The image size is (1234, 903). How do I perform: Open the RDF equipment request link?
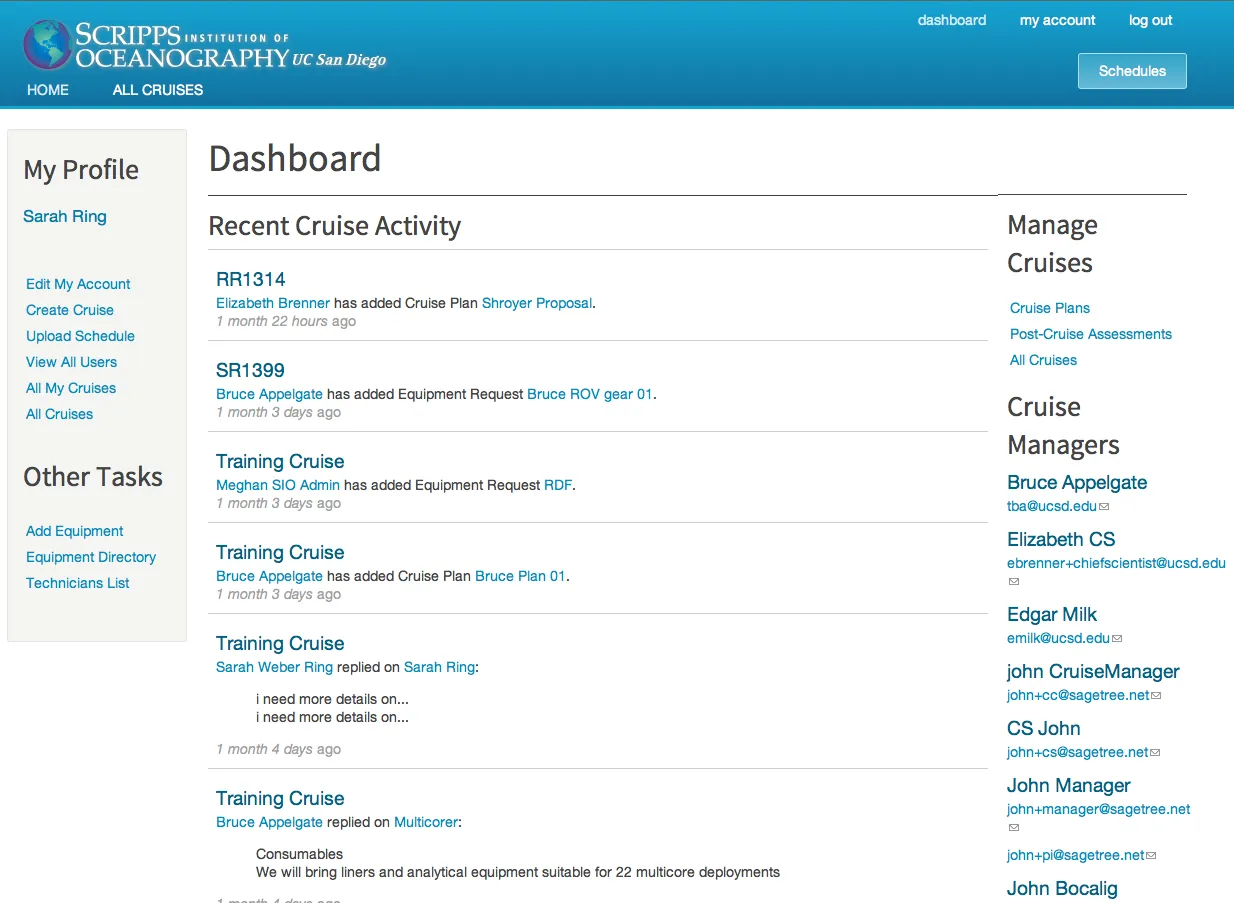558,485
